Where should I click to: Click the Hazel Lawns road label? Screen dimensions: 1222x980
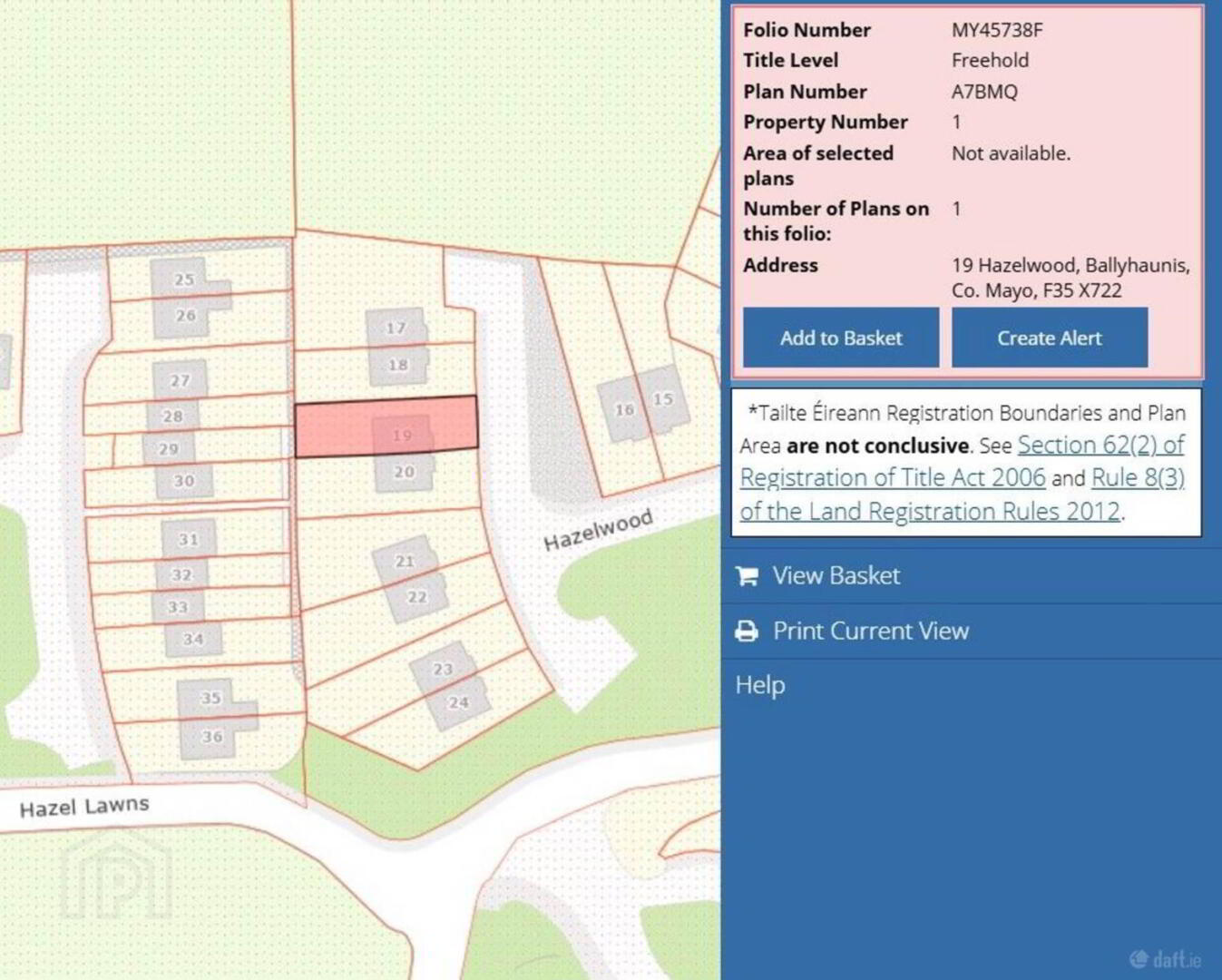tap(84, 807)
